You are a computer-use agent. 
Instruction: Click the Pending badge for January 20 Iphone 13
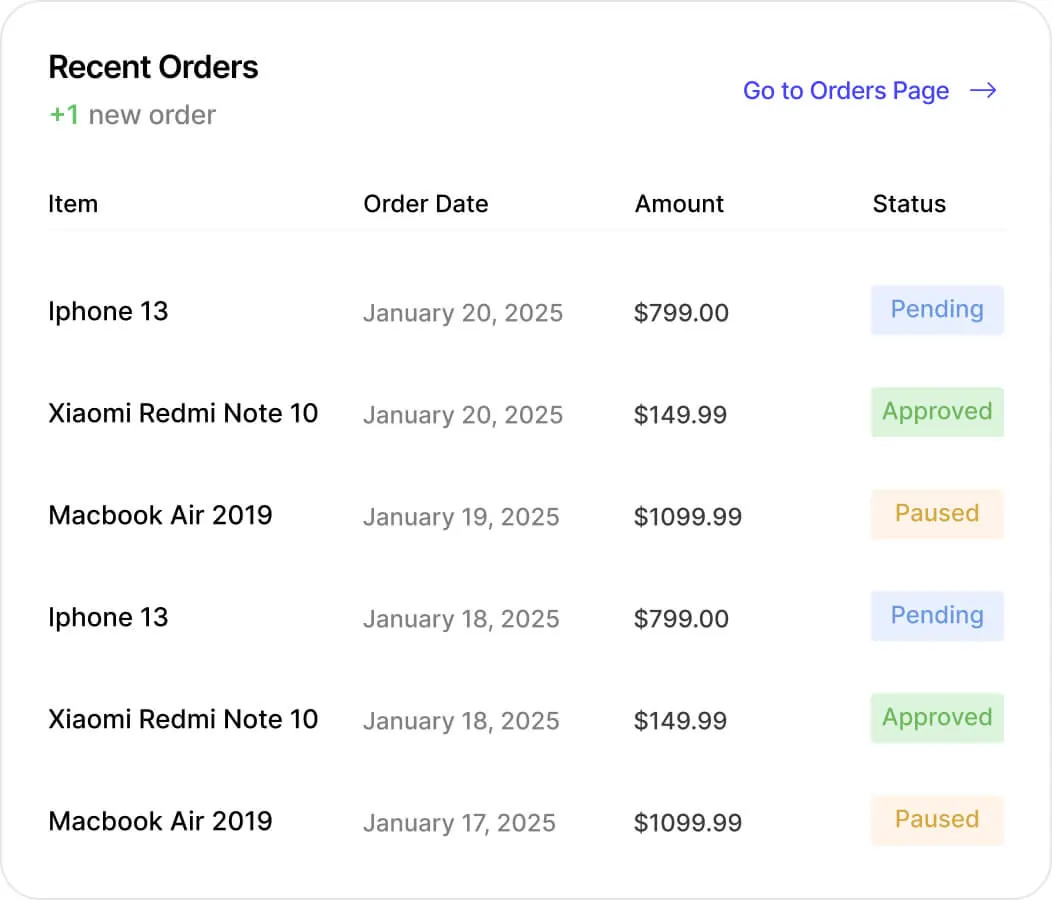click(937, 310)
